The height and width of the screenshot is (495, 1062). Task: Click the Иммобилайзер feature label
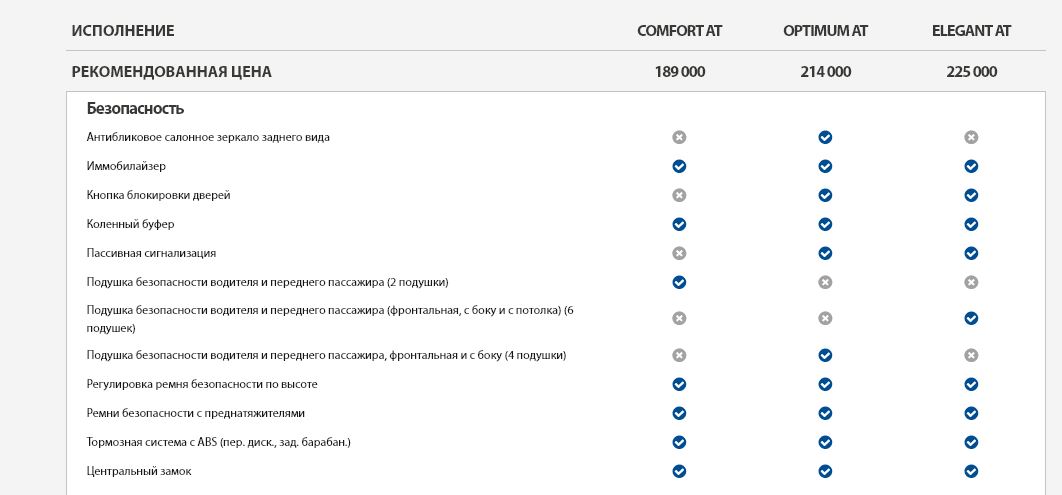tap(126, 166)
